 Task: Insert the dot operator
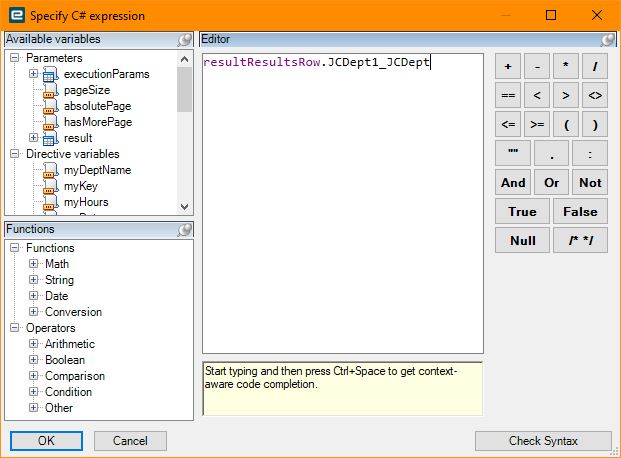click(551, 153)
